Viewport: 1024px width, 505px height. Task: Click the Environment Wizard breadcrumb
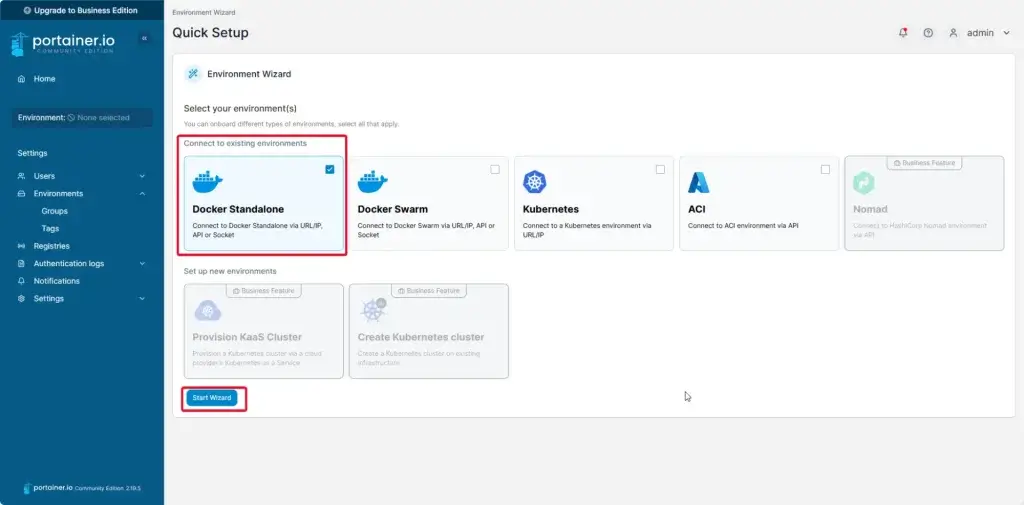(x=204, y=12)
